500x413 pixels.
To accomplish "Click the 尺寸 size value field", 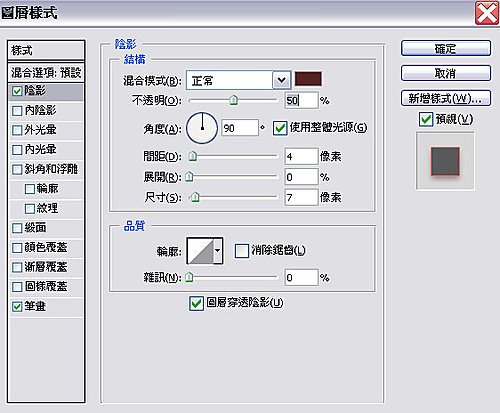I will point(301,197).
